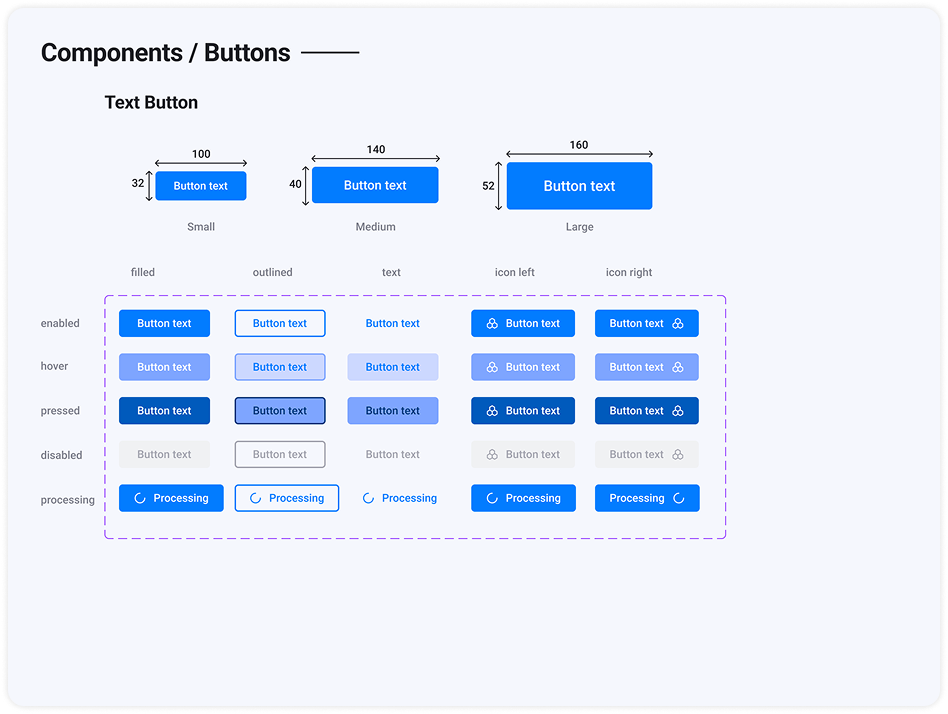This screenshot has width=948, height=714.
Task: Click the height value 32
Action: coord(138,183)
